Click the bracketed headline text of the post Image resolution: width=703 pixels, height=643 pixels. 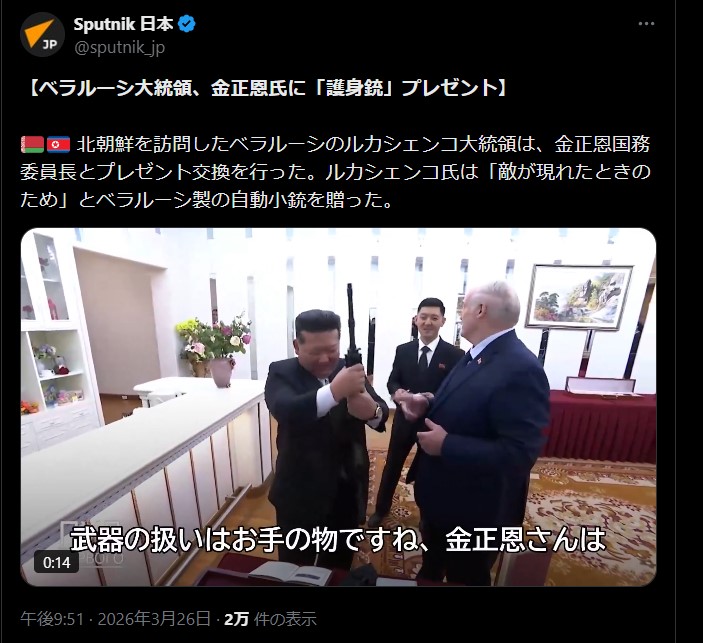[268, 88]
